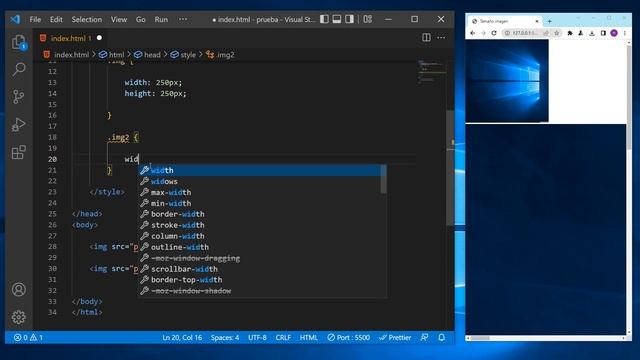Select the border-top-width suggestion

pos(260,280)
